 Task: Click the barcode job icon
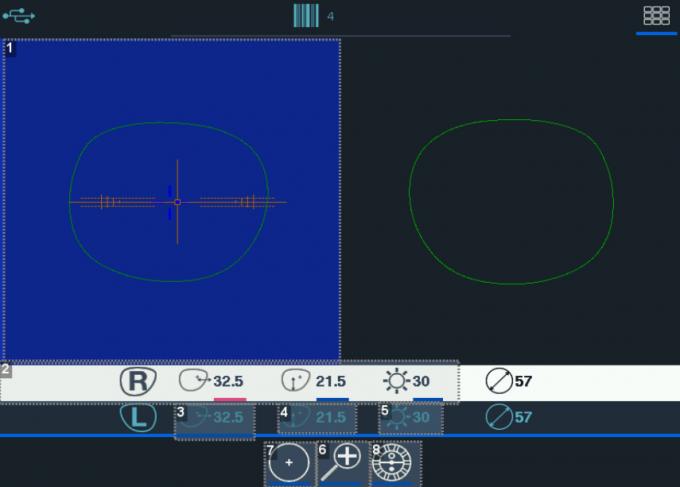click(306, 16)
